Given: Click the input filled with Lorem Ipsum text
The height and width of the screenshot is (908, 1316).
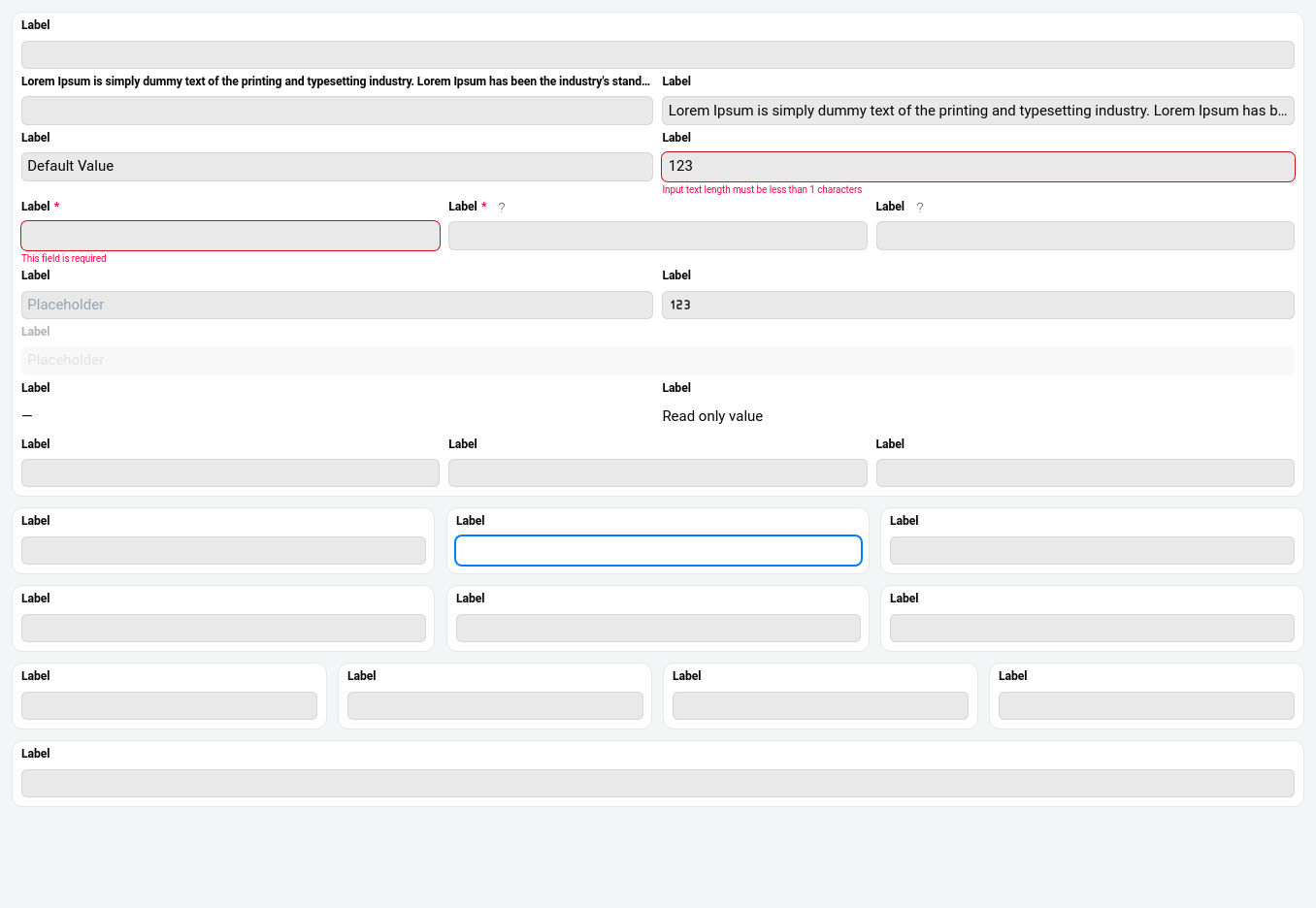Looking at the screenshot, I should coord(977,111).
